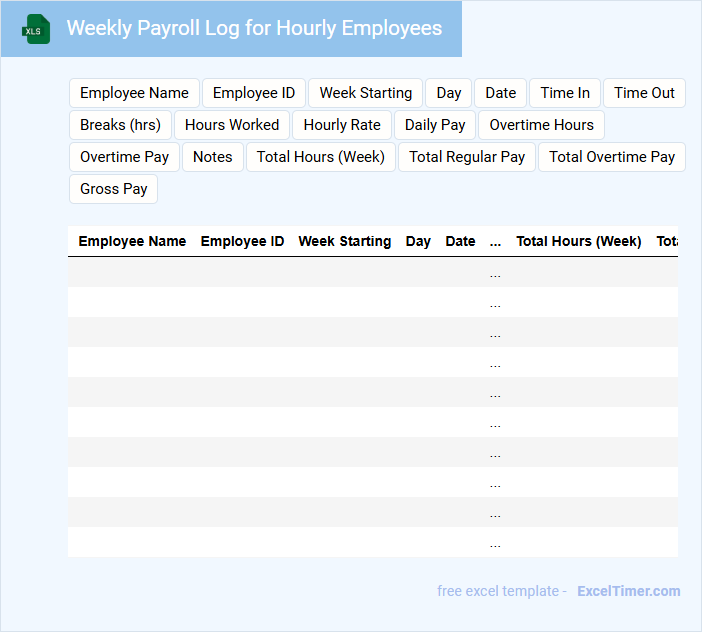Click the Notes tag

click(x=212, y=157)
